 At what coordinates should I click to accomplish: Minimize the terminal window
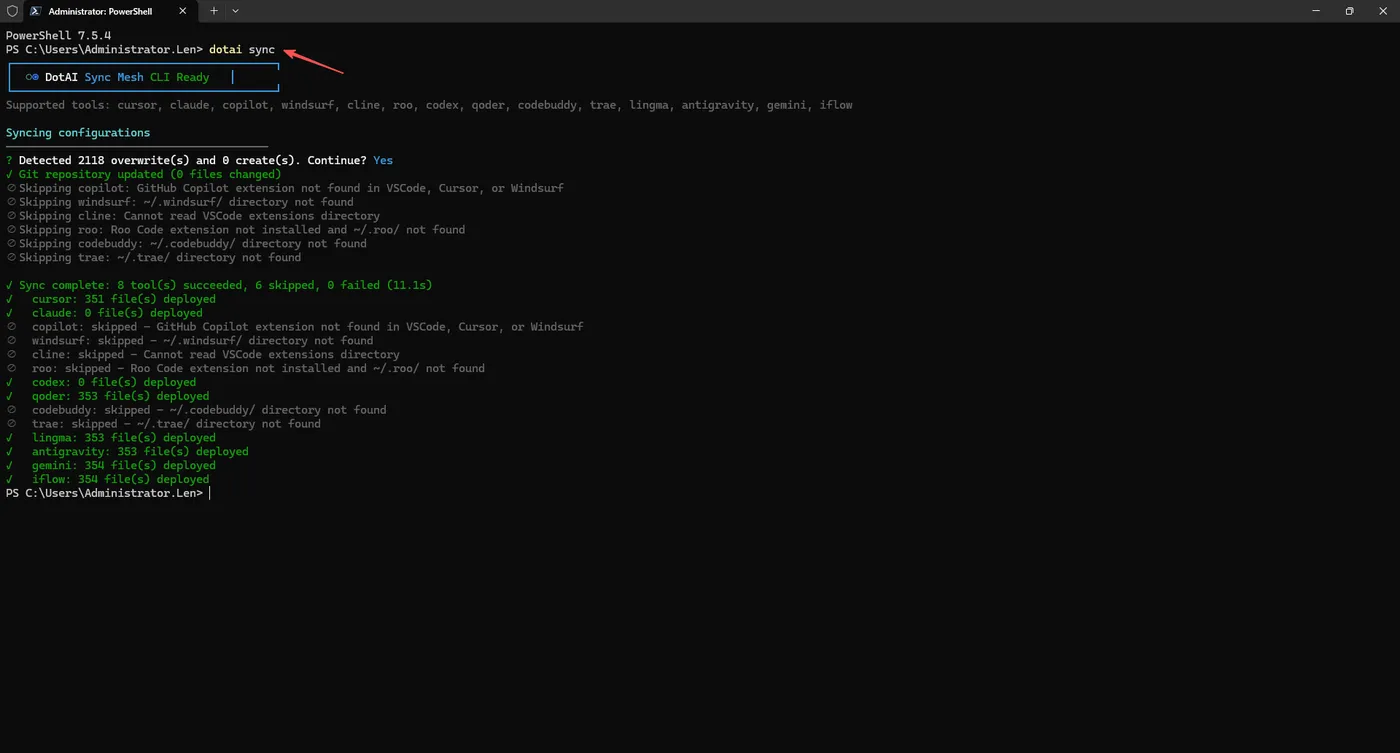pos(1317,11)
